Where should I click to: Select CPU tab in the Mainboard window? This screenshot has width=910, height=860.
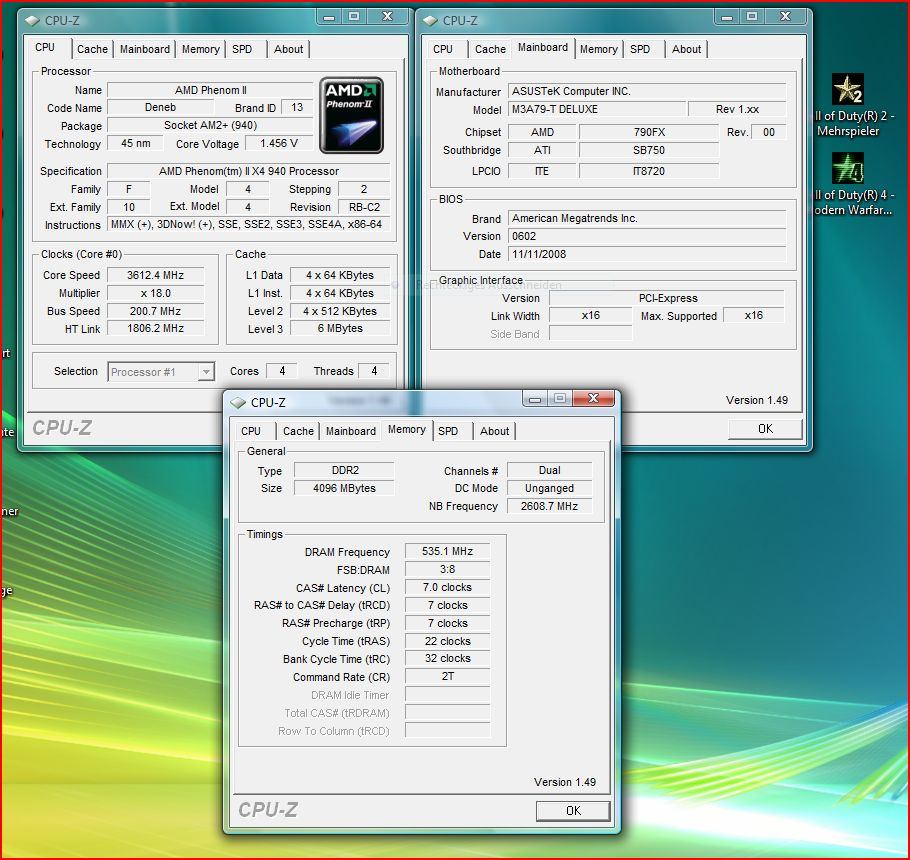(443, 49)
